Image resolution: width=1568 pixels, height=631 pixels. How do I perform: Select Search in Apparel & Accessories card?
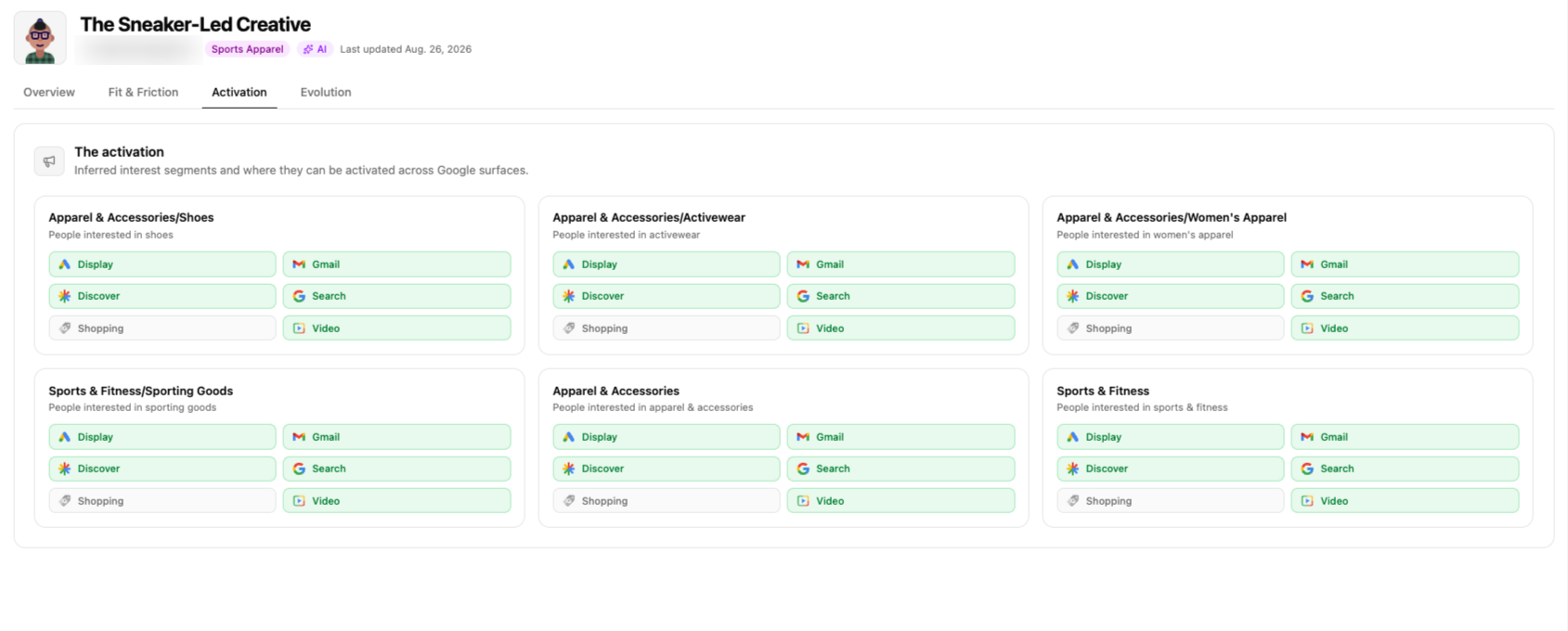pyautogui.click(x=901, y=469)
